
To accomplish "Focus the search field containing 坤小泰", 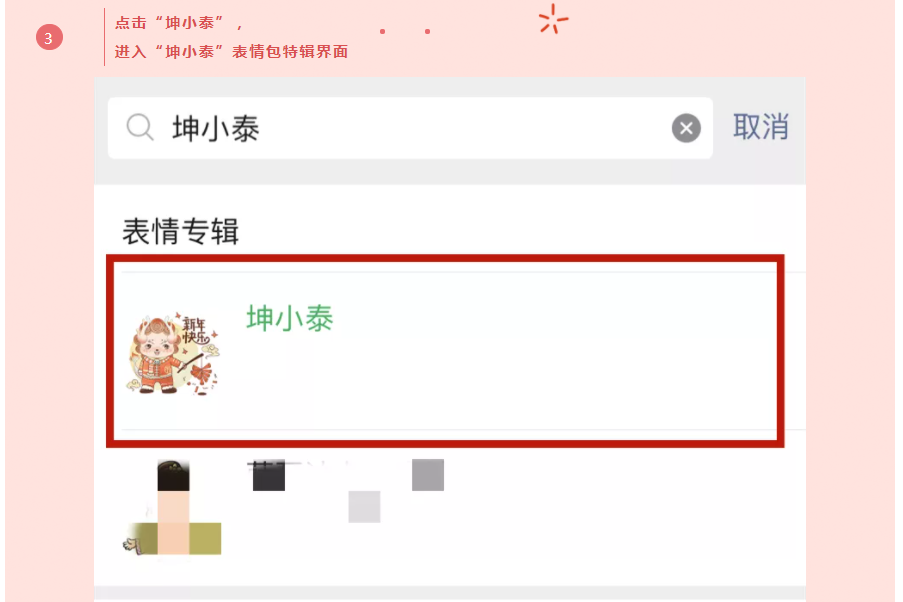I will tap(410, 128).
